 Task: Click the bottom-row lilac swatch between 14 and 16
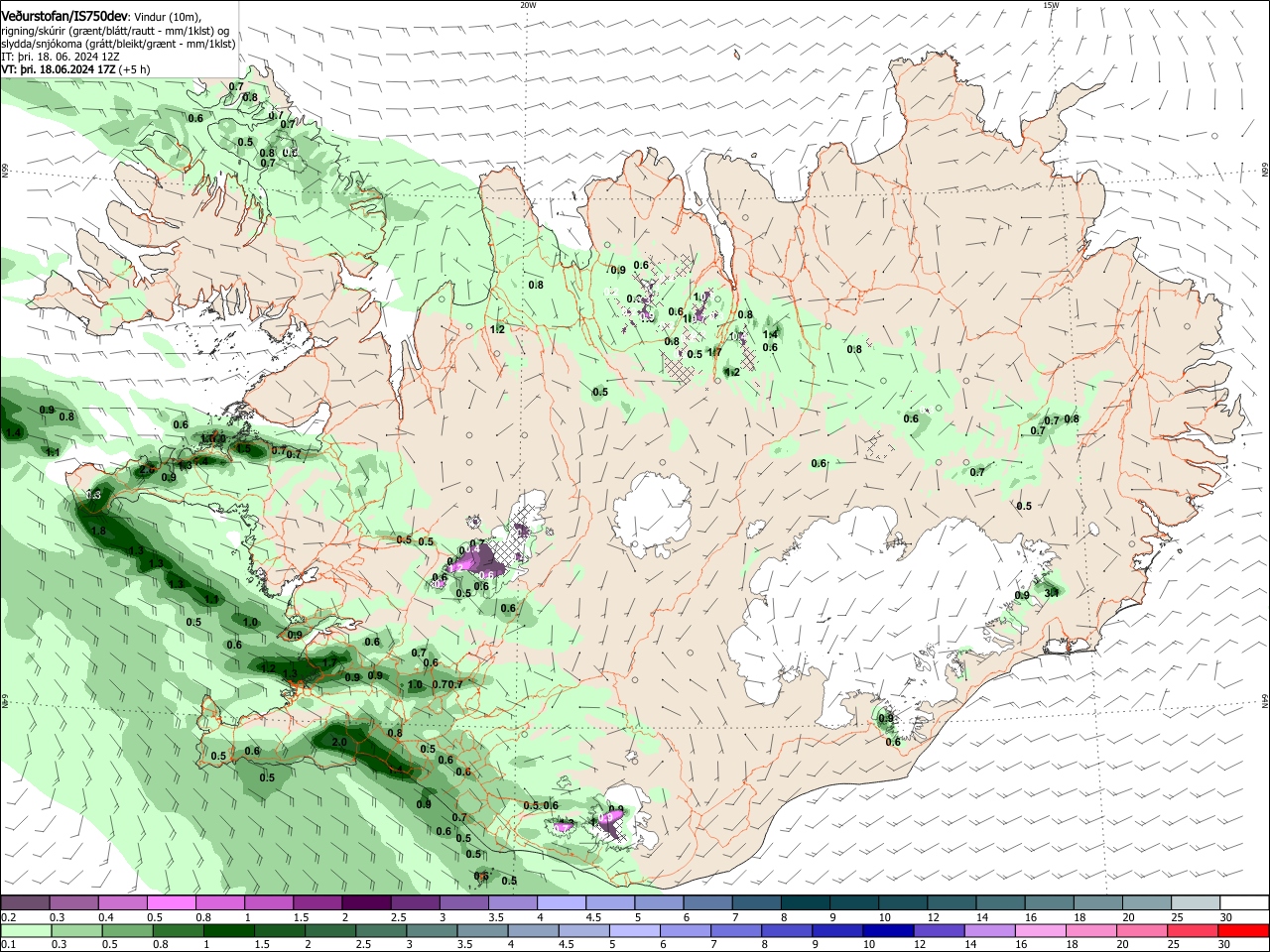tap(988, 930)
